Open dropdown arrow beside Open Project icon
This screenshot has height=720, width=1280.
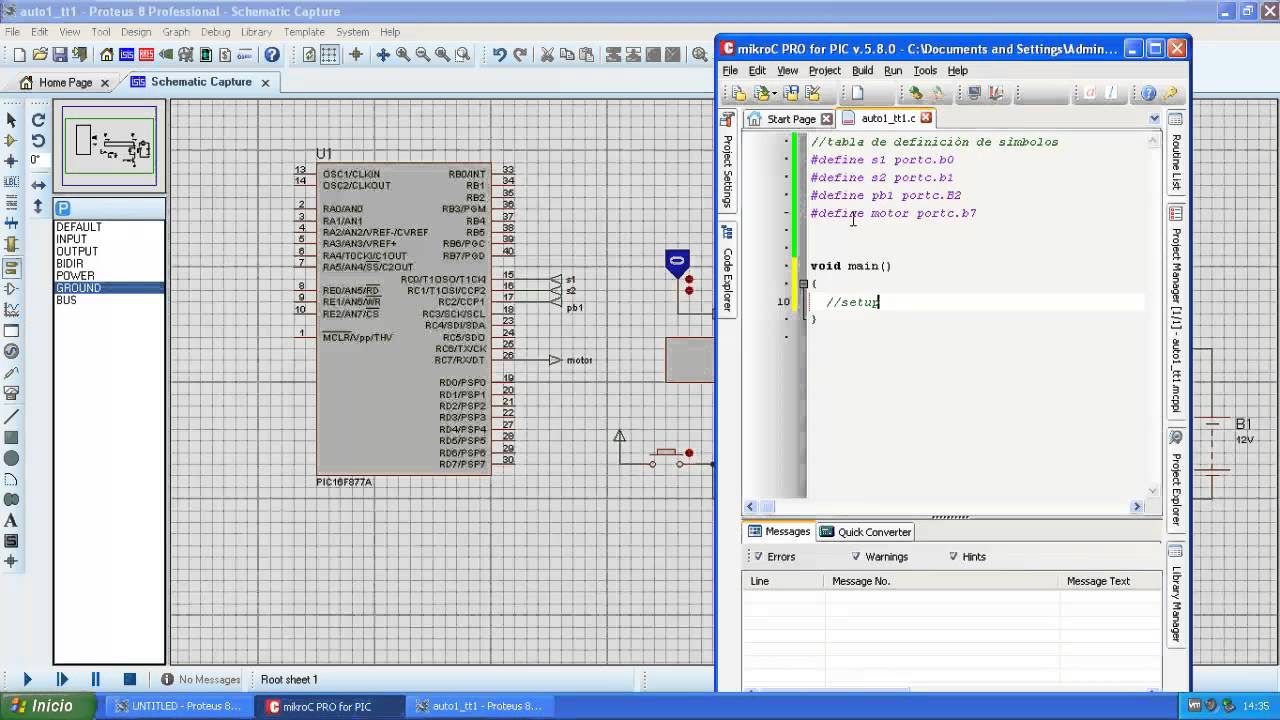pos(773,93)
